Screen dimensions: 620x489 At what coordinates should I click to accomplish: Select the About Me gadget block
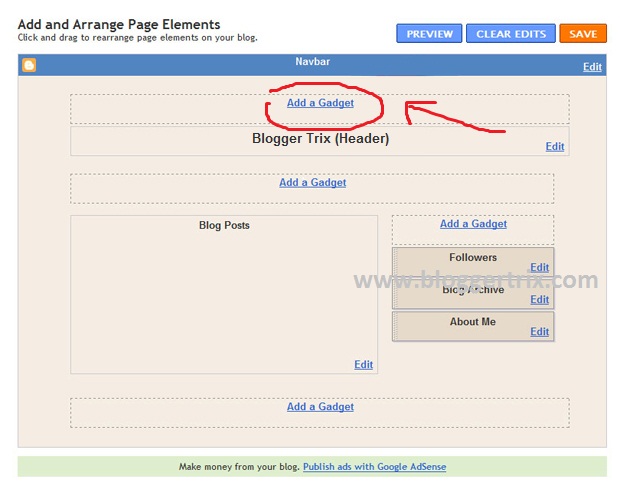473,327
